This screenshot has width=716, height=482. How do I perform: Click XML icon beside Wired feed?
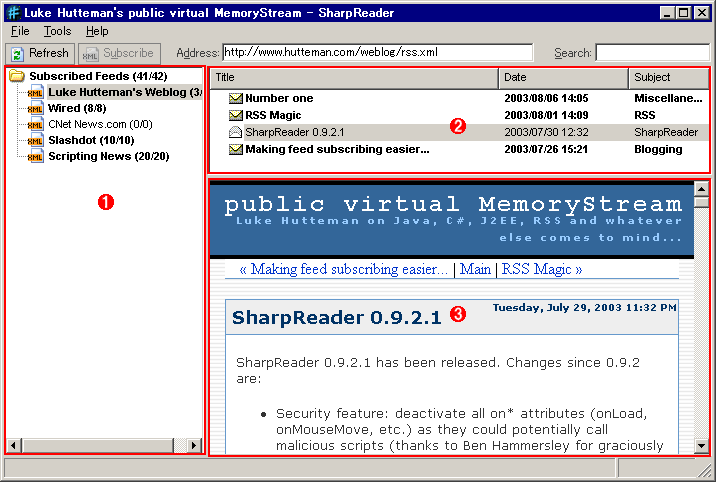coord(35,108)
